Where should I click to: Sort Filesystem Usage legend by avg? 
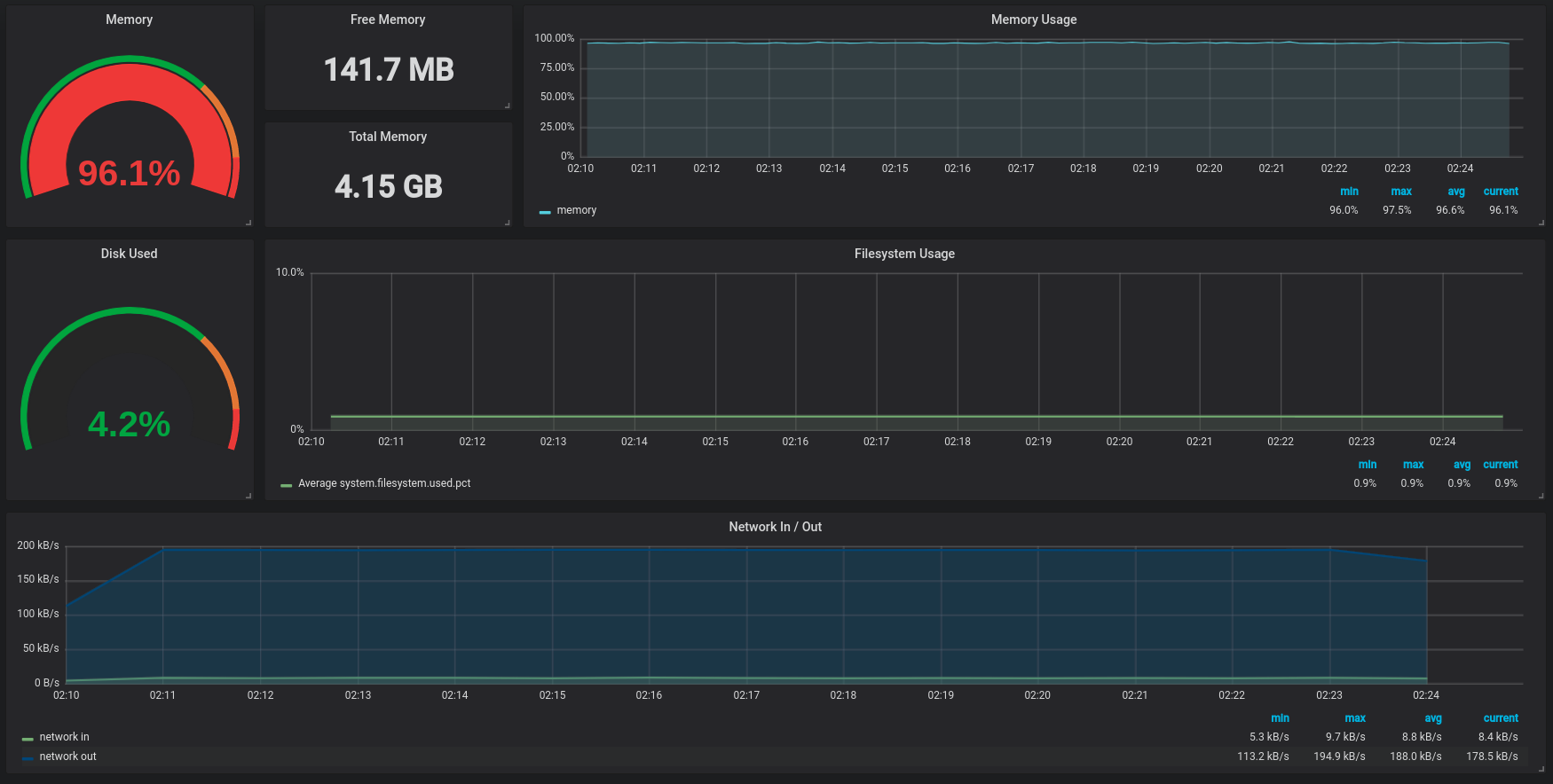[x=1462, y=465]
